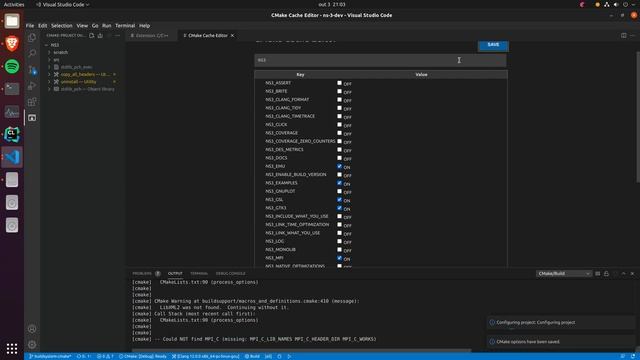The height and width of the screenshot is (360, 640).
Task: Disable NS3_EXAMPLES checkbox
Action: tap(339, 183)
